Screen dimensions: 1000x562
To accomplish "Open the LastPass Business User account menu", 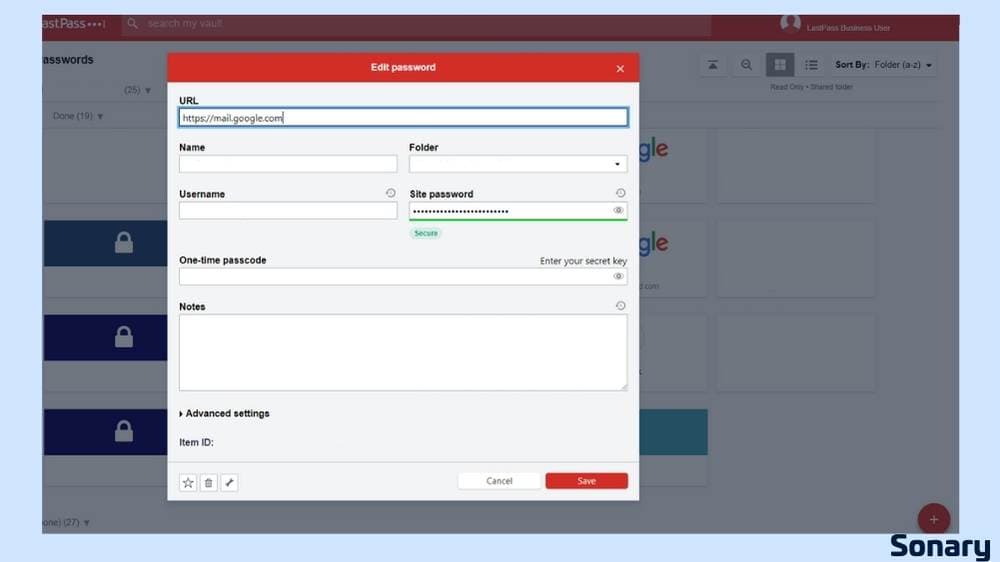I will coord(848,28).
